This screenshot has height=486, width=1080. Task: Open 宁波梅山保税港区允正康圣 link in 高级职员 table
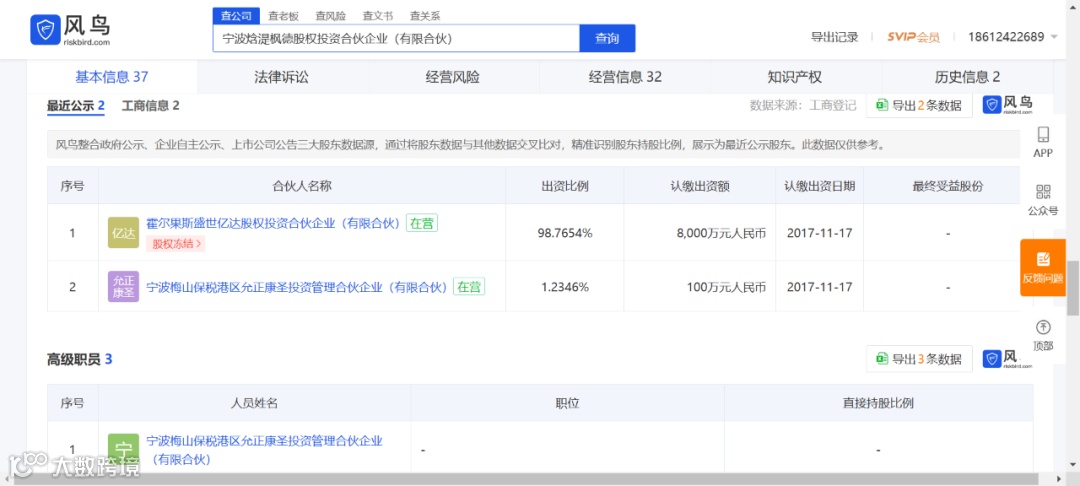point(264,450)
